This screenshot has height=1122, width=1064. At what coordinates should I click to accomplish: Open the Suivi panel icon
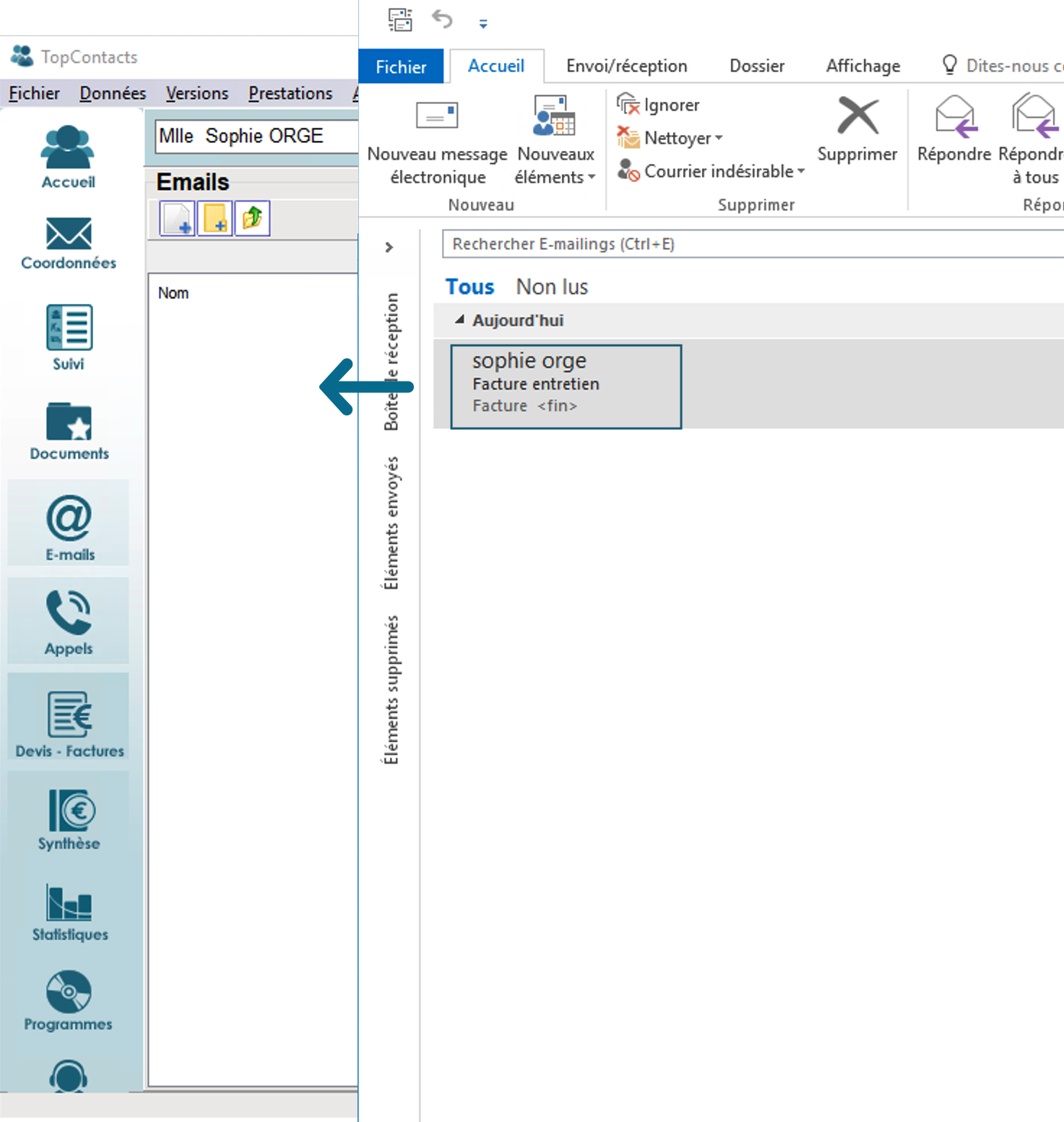click(x=69, y=337)
